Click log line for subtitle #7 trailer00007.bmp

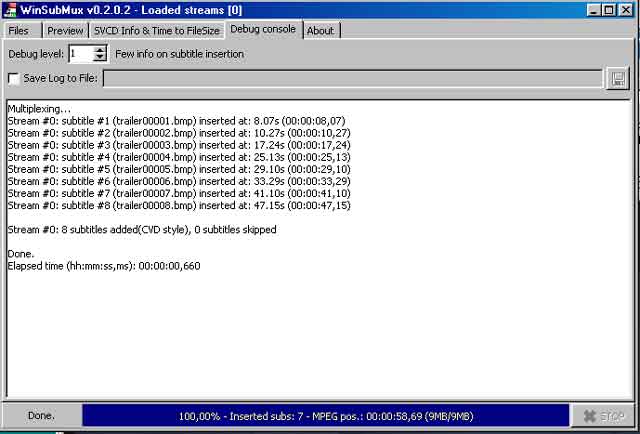point(179,193)
